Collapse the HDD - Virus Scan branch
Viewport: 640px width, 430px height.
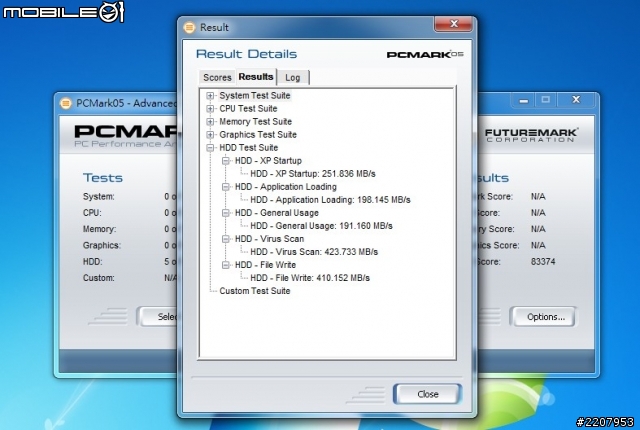(225, 239)
